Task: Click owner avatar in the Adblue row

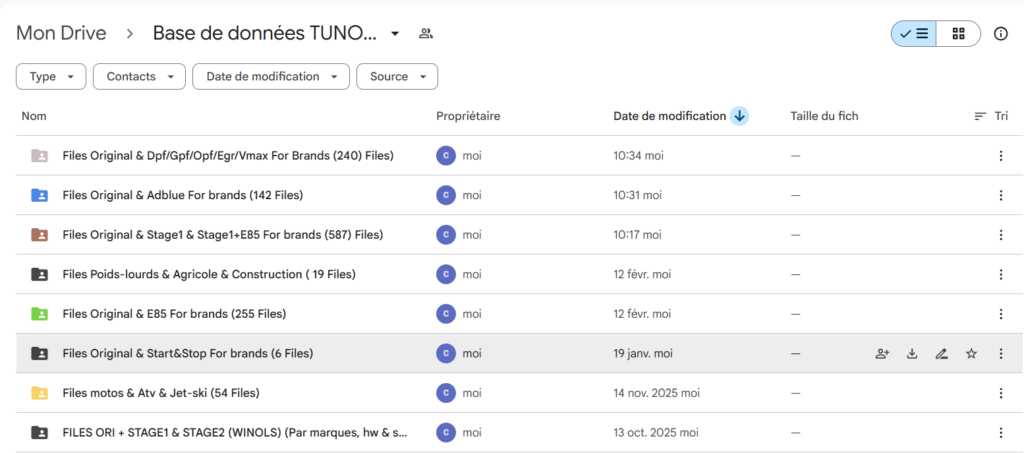Action: pyautogui.click(x=445, y=195)
